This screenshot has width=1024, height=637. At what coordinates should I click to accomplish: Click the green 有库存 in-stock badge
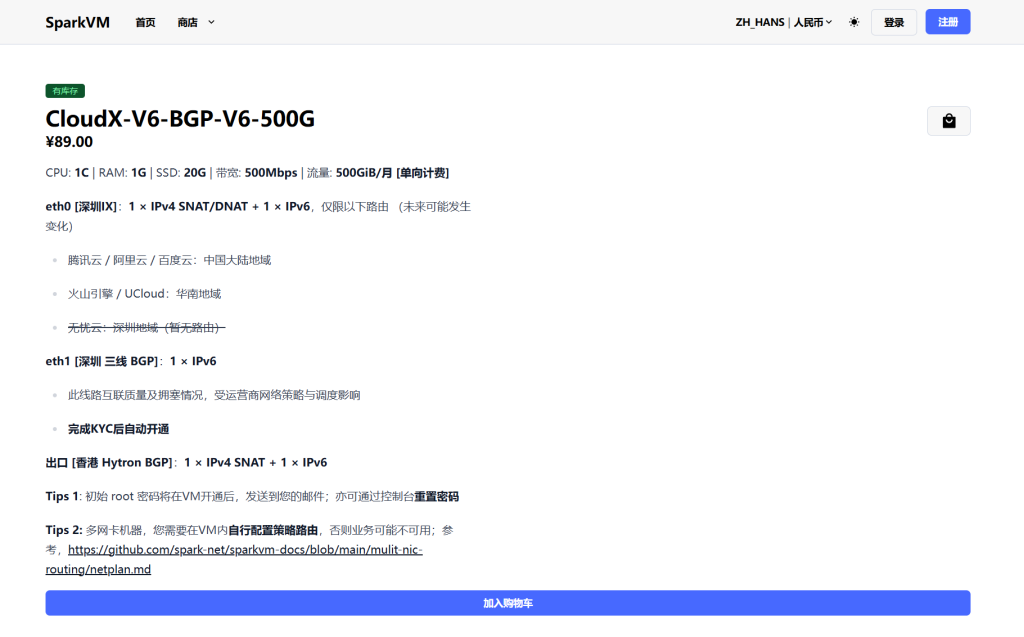65,91
